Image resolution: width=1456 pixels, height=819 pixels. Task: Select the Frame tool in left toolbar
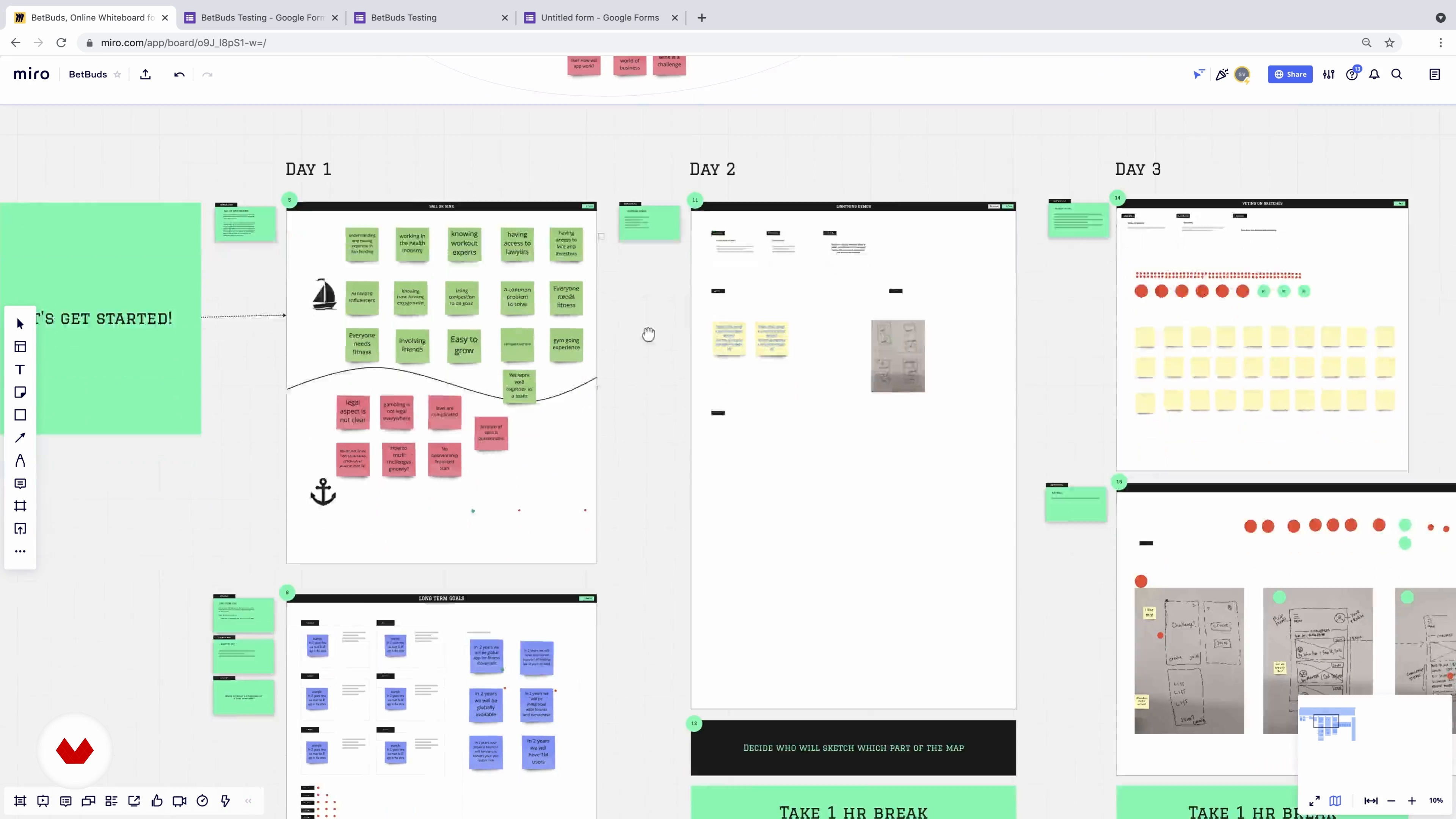click(20, 506)
